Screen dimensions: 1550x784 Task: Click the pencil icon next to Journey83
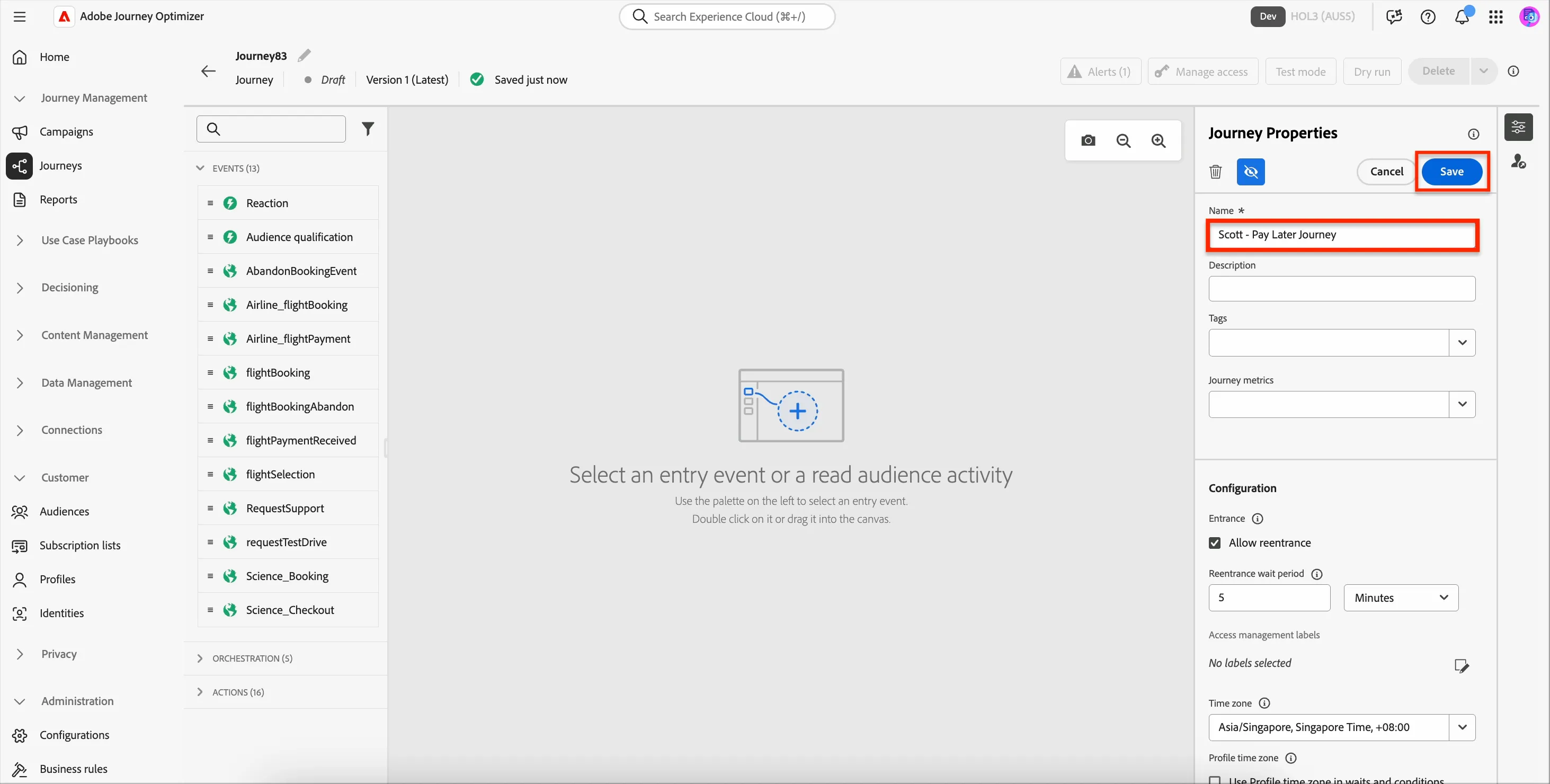coord(305,55)
